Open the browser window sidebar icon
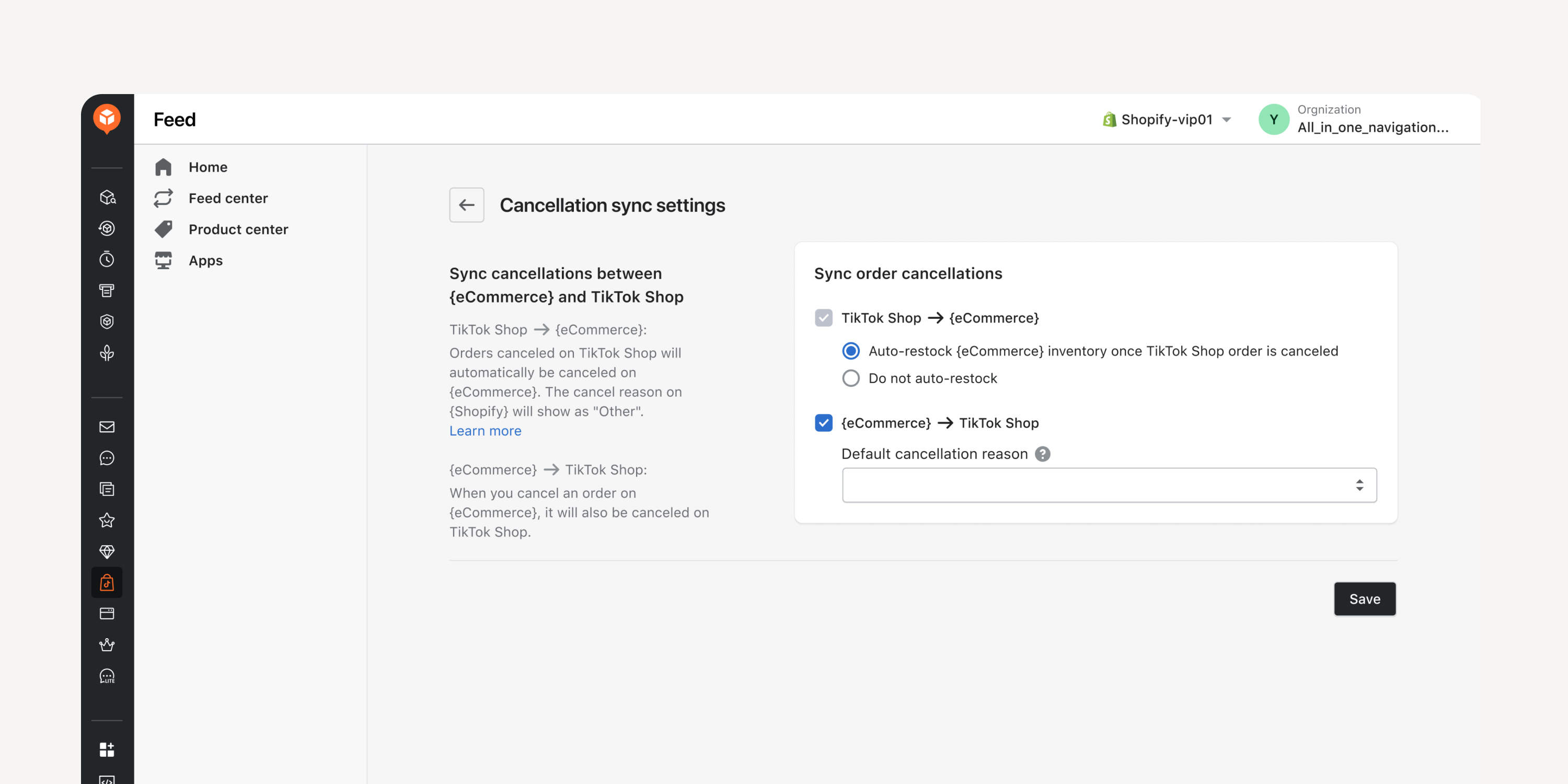The height and width of the screenshot is (784, 1568). point(107,614)
